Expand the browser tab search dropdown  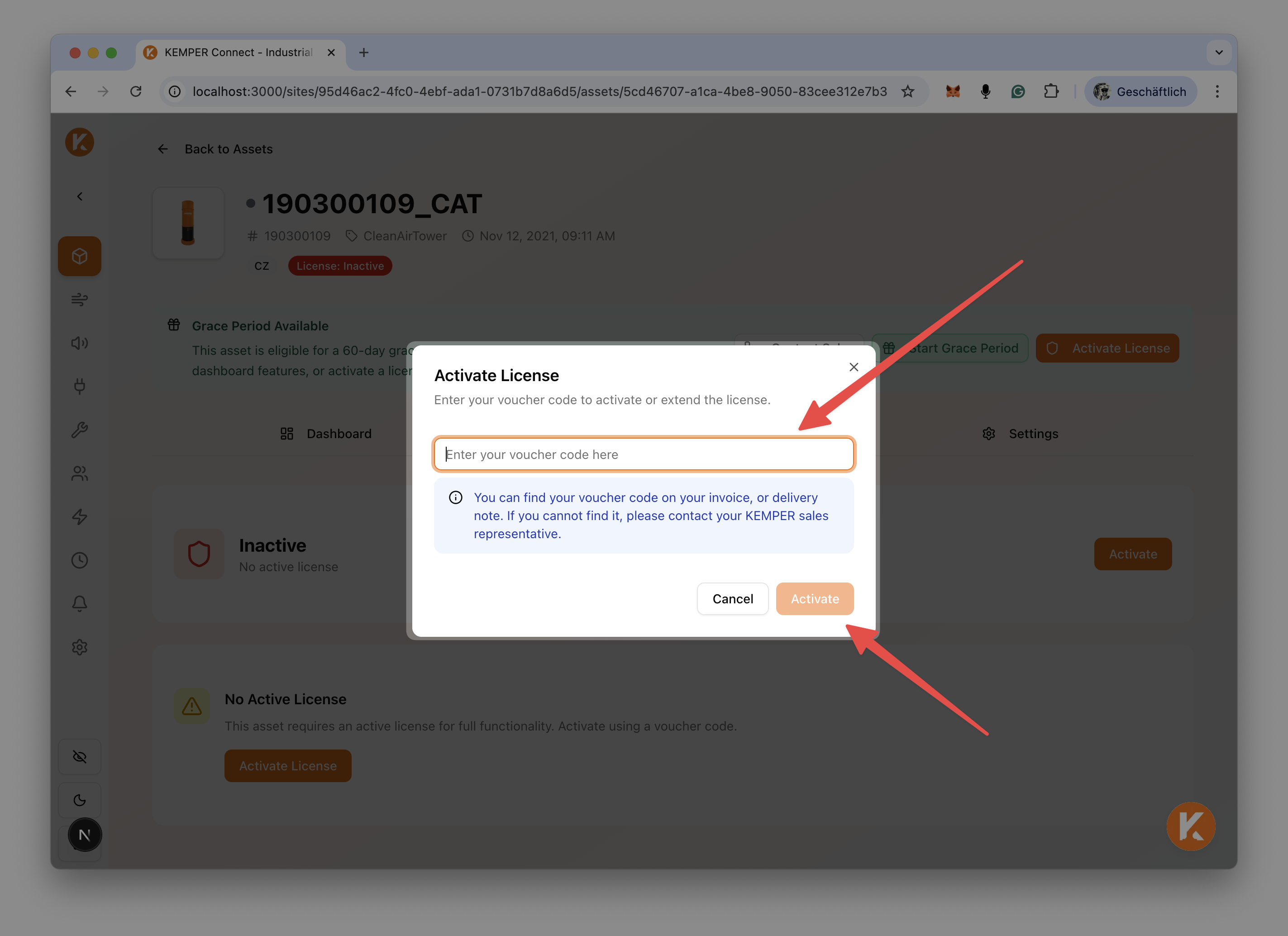[1219, 52]
